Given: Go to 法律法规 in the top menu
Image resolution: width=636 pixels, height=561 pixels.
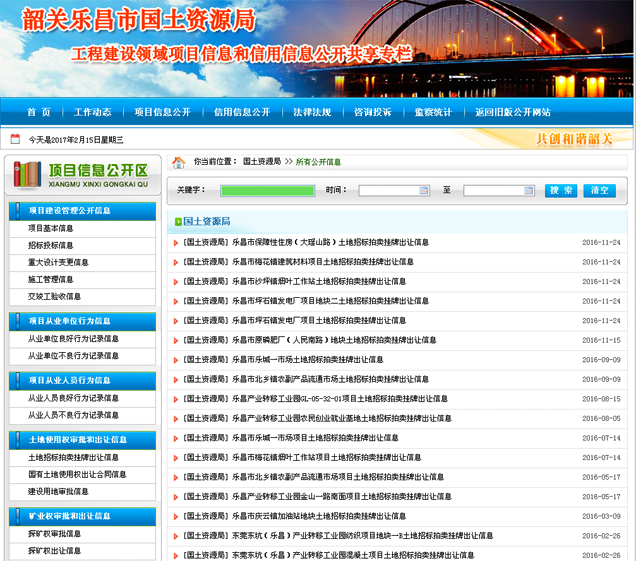Looking at the screenshot, I should [x=312, y=112].
